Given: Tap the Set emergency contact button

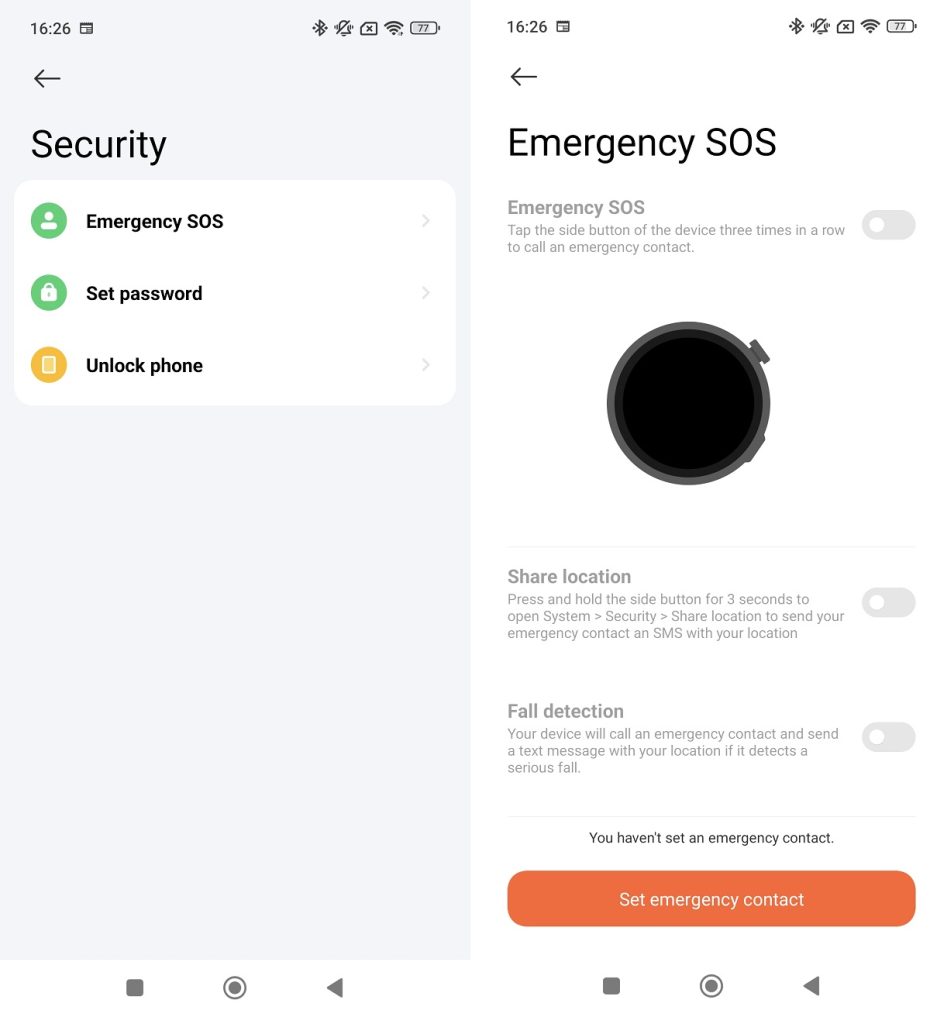Looking at the screenshot, I should [711, 899].
